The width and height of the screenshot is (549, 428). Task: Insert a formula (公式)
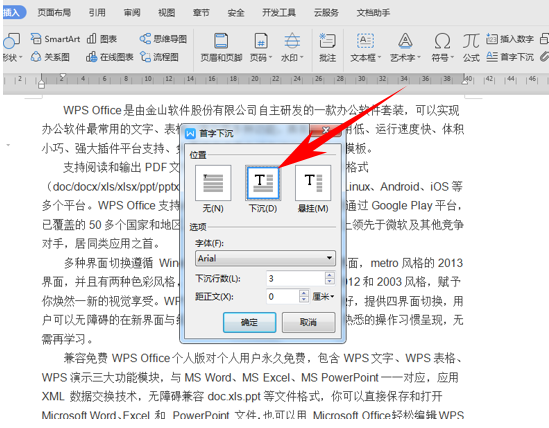pos(471,48)
